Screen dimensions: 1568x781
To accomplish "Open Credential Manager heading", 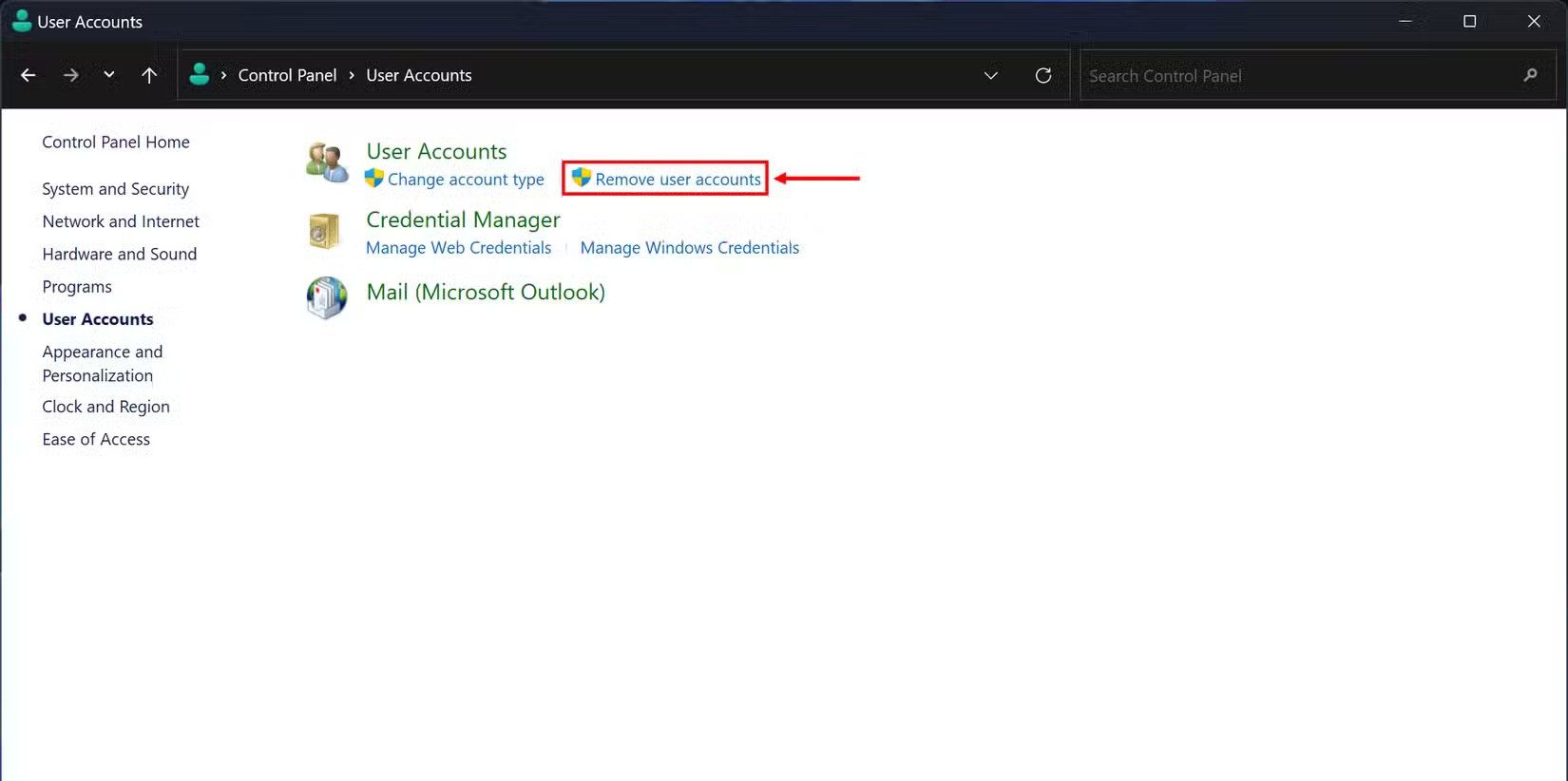I will pyautogui.click(x=463, y=219).
